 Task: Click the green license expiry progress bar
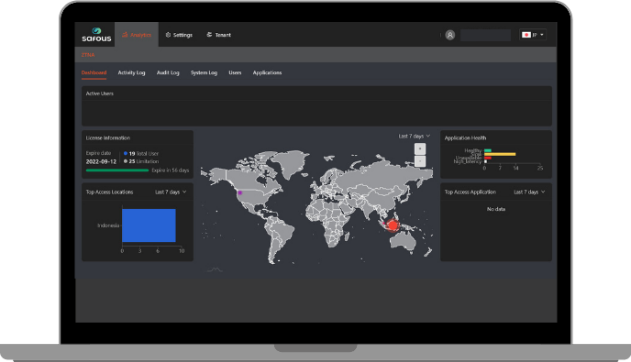pos(117,171)
